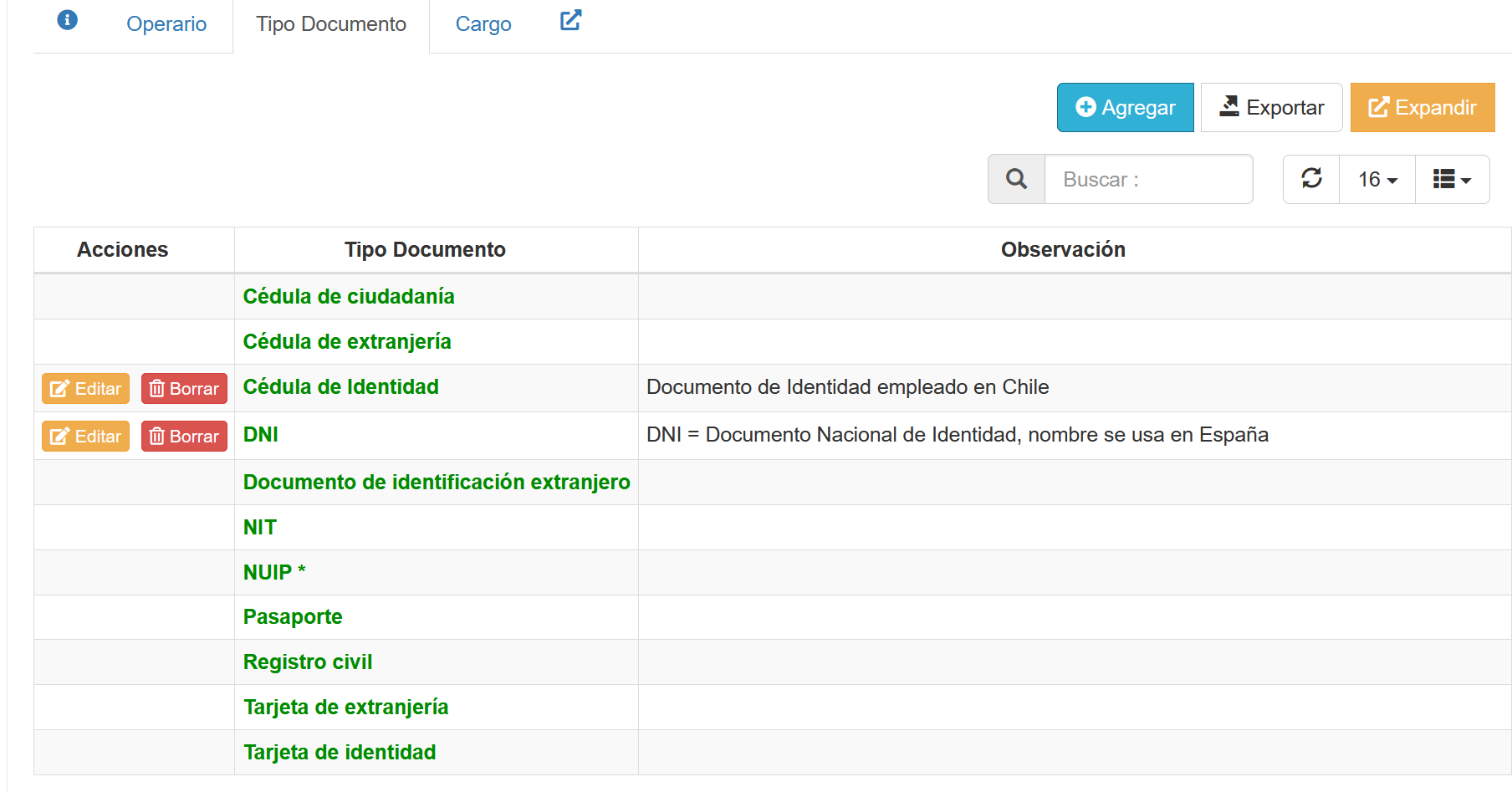
Task: Edit the DNI row
Action: [x=86, y=437]
